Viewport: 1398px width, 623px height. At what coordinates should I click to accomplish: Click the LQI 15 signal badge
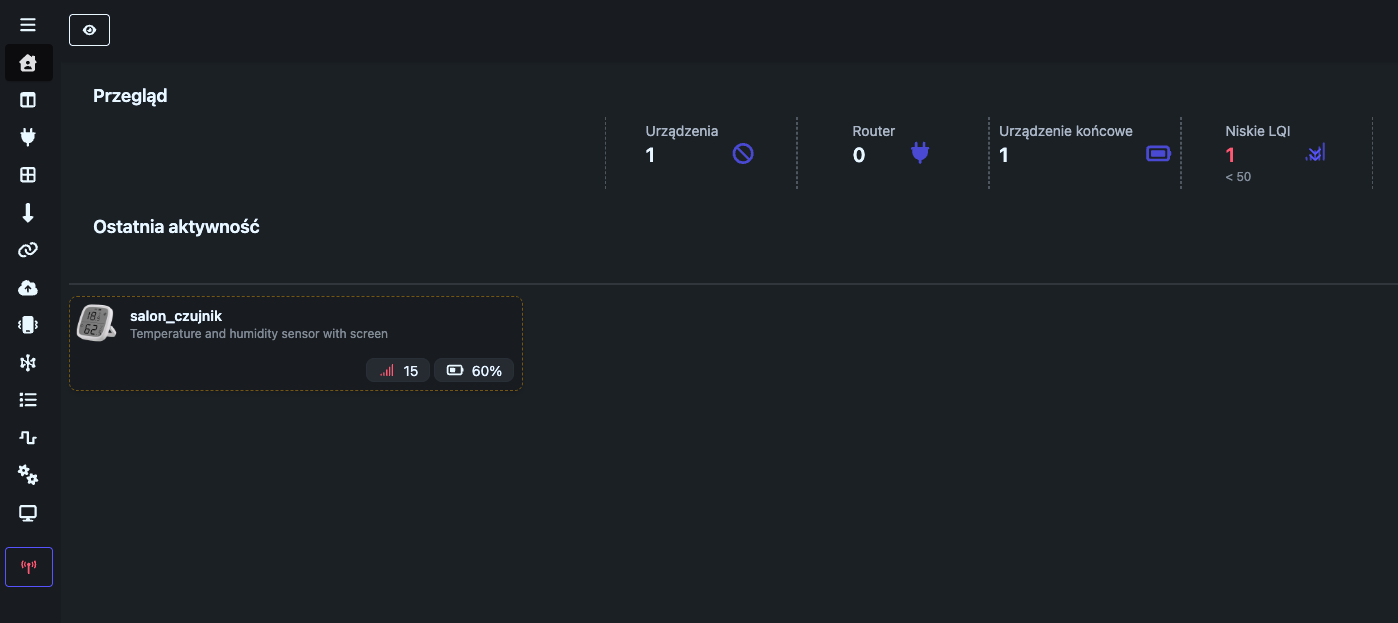(398, 371)
